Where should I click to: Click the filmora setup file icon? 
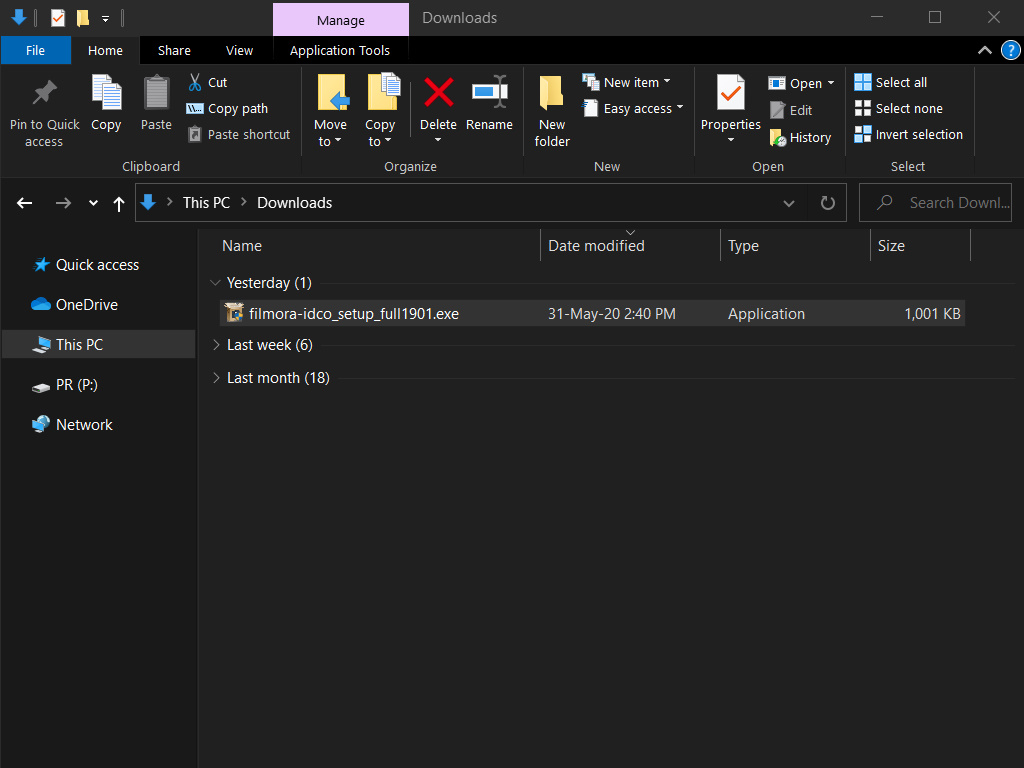coord(234,313)
